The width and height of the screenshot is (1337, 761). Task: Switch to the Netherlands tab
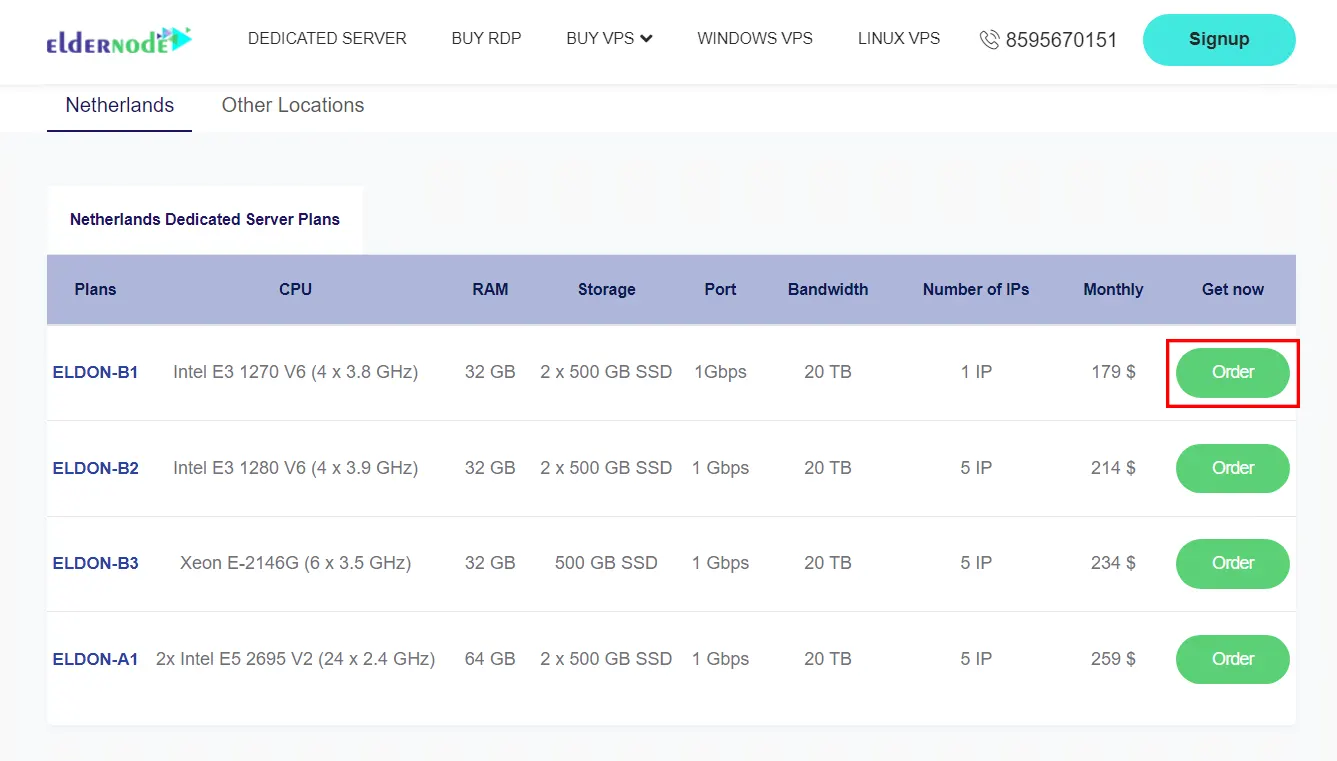[120, 106]
